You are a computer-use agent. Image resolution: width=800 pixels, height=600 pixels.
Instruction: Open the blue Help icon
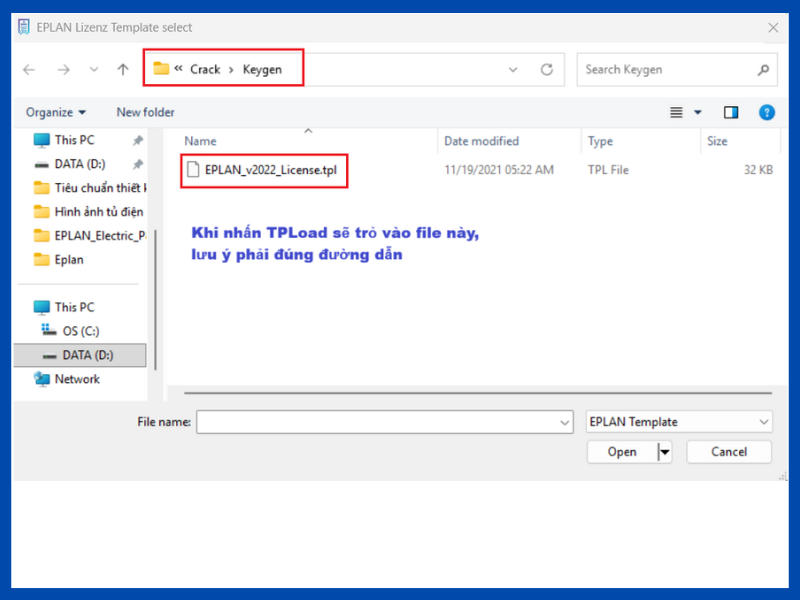click(767, 112)
